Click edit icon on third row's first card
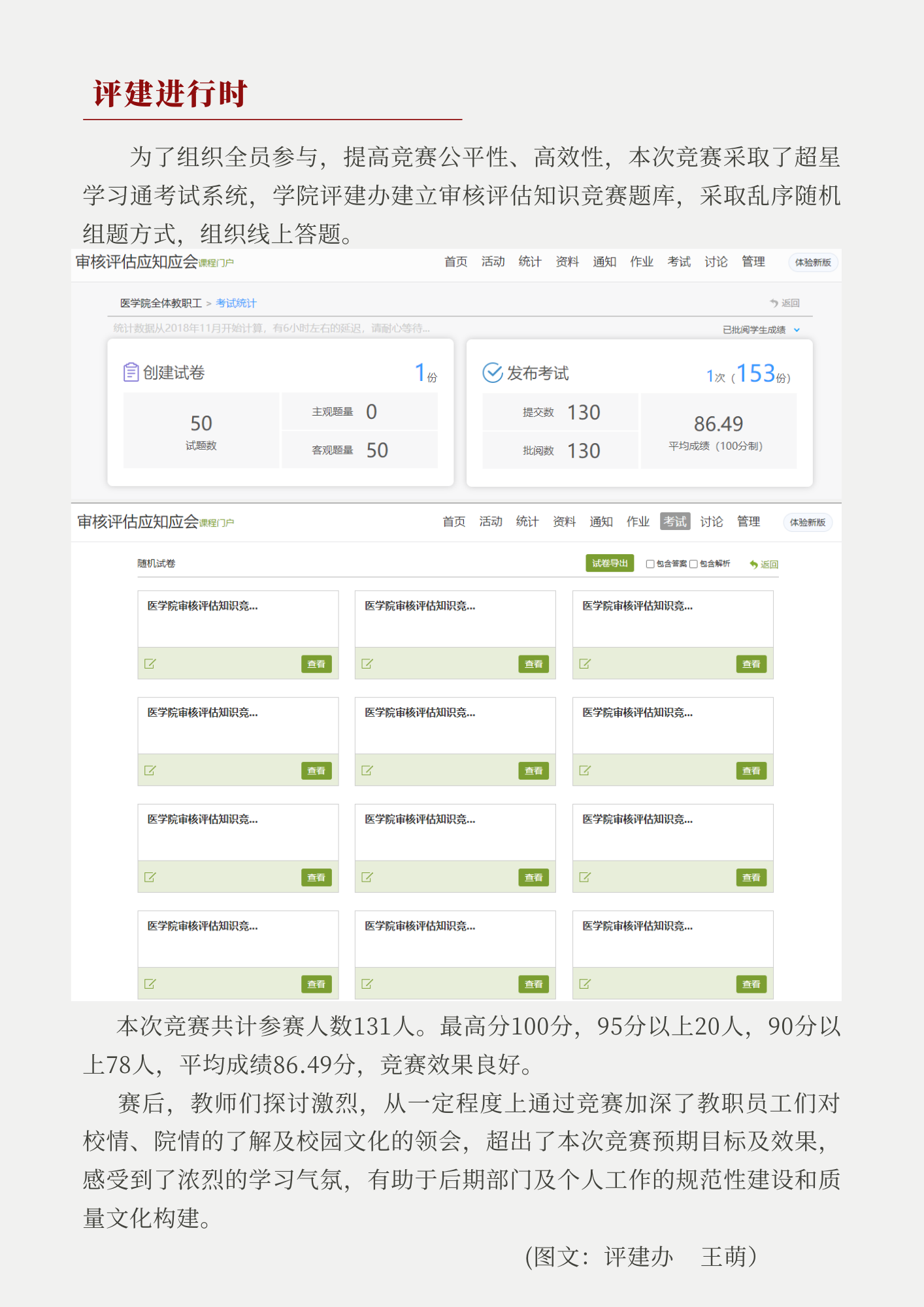 150,877
